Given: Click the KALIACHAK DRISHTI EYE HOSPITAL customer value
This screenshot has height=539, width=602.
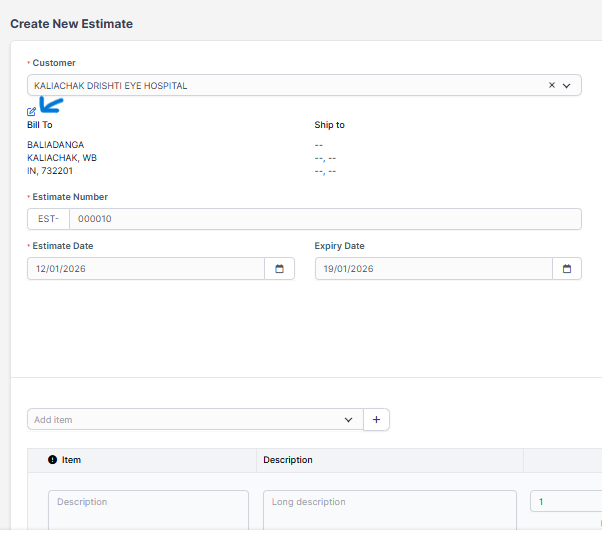Looking at the screenshot, I should [x=111, y=86].
